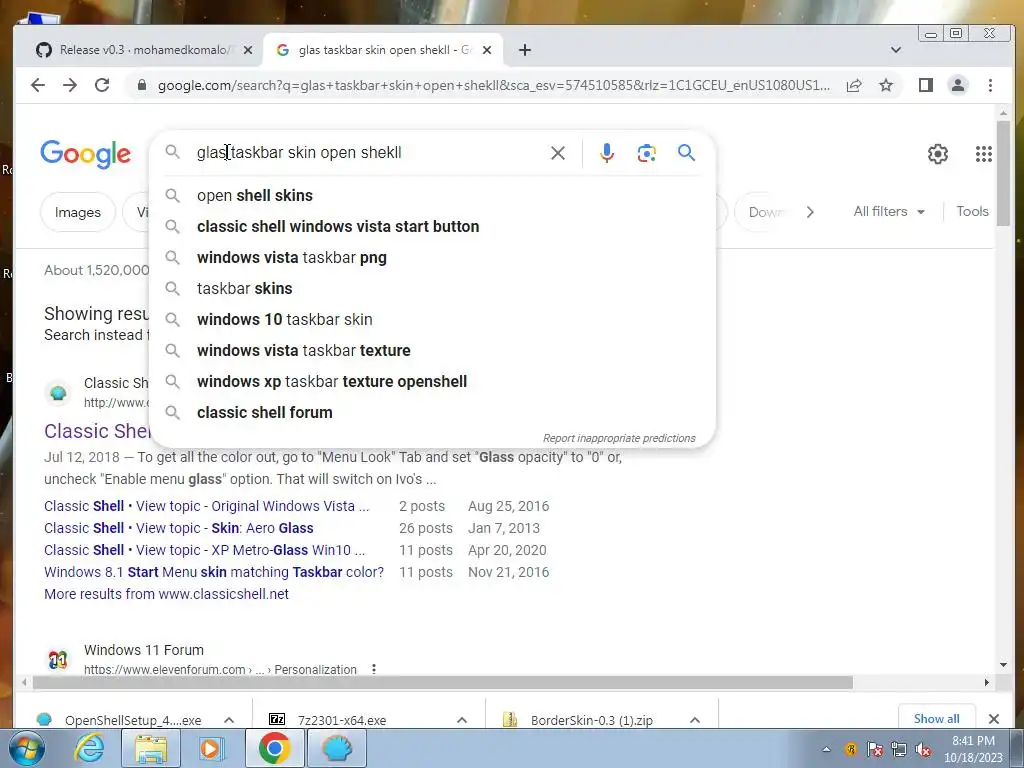Choose suggestion windows vista taskbar texture
The width and height of the screenshot is (1024, 768).
[x=432, y=351]
